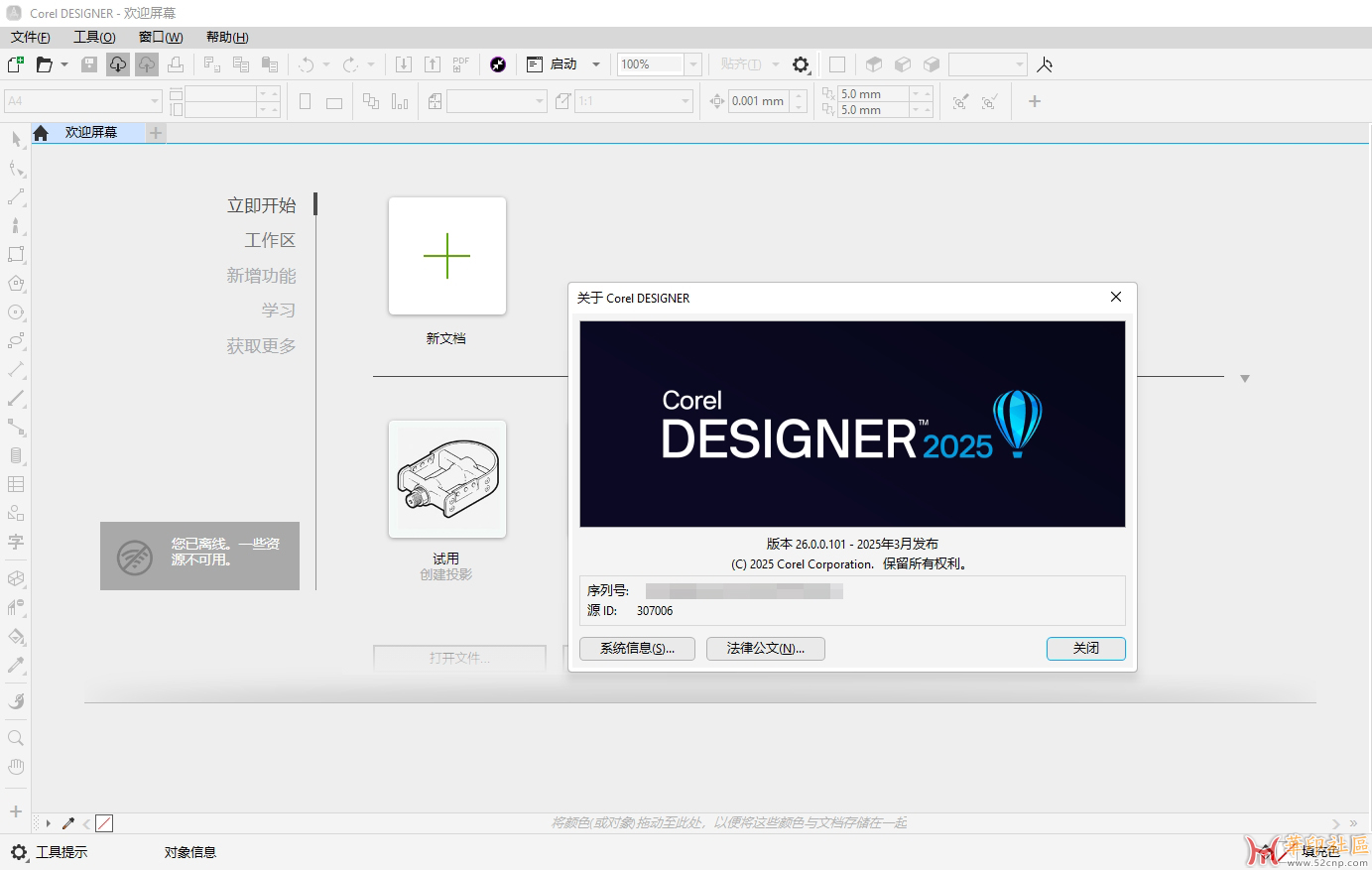This screenshot has height=870, width=1372.
Task: Select the Zoom magnifier tool
Action: (16, 738)
